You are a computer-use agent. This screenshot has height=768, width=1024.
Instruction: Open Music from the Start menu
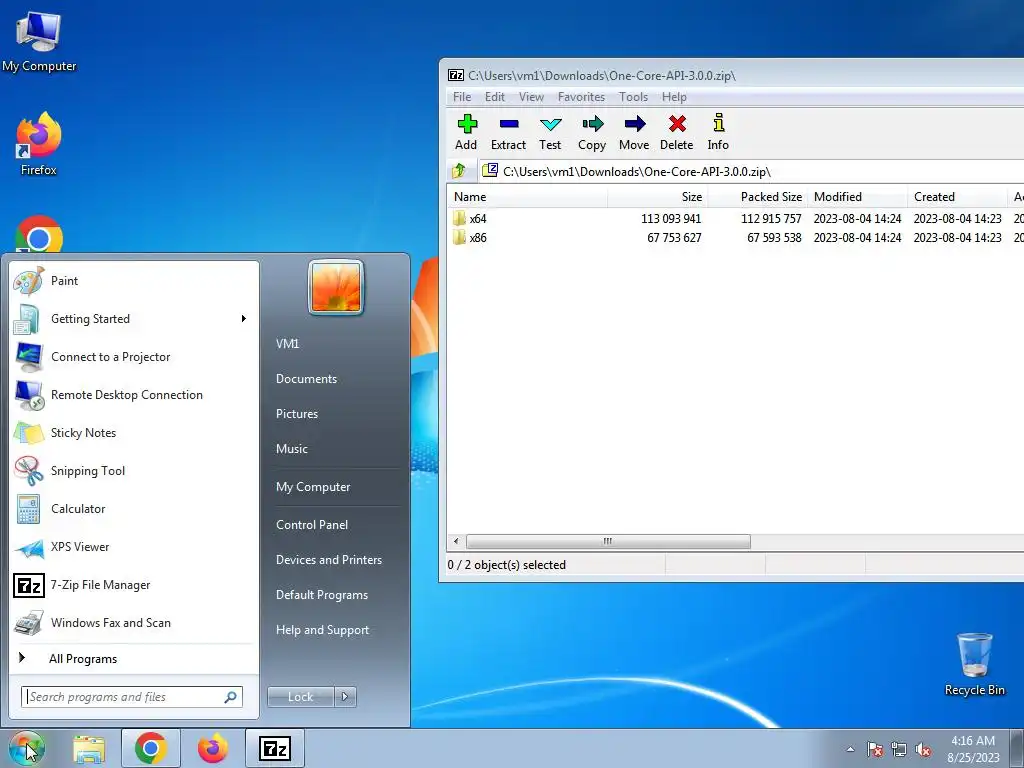tap(292, 449)
